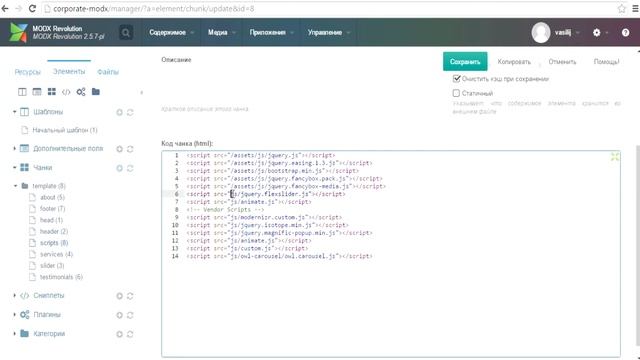Open the manager search icon
The height and width of the screenshot is (360, 640).
(126, 33)
